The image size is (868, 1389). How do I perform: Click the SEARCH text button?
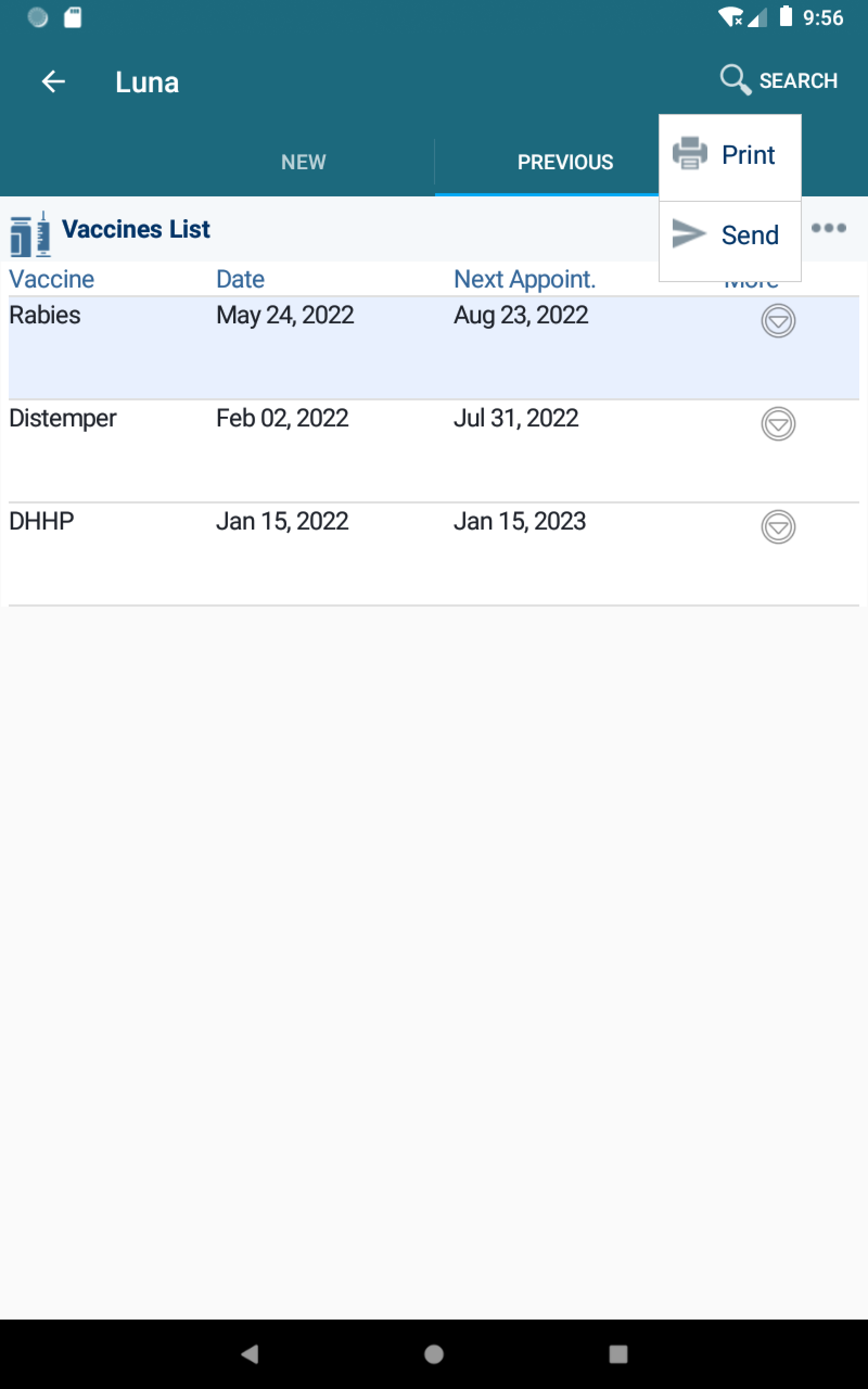coord(798,81)
